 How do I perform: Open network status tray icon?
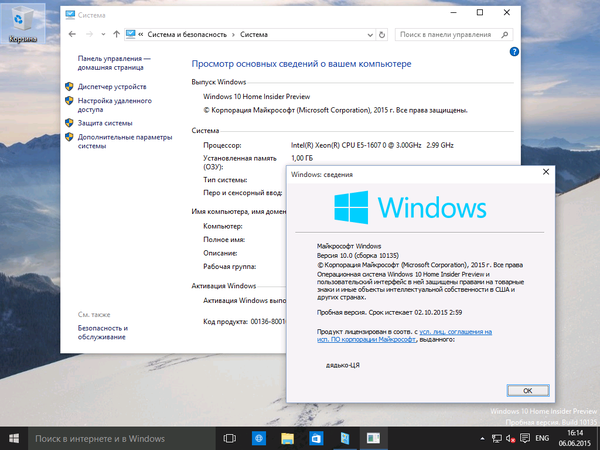coord(497,439)
